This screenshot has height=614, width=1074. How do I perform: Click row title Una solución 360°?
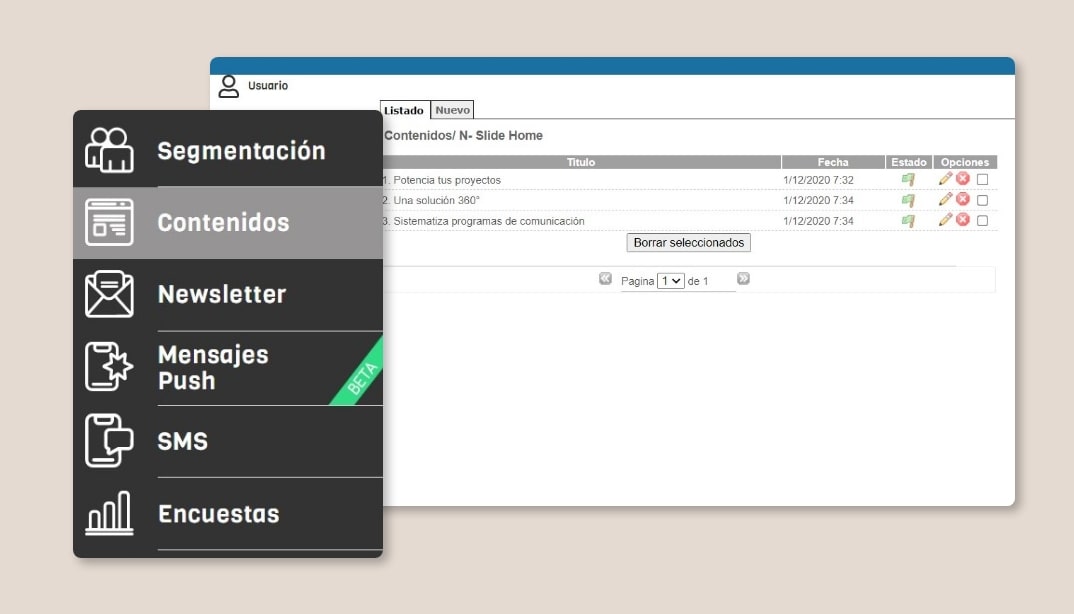[x=436, y=200]
